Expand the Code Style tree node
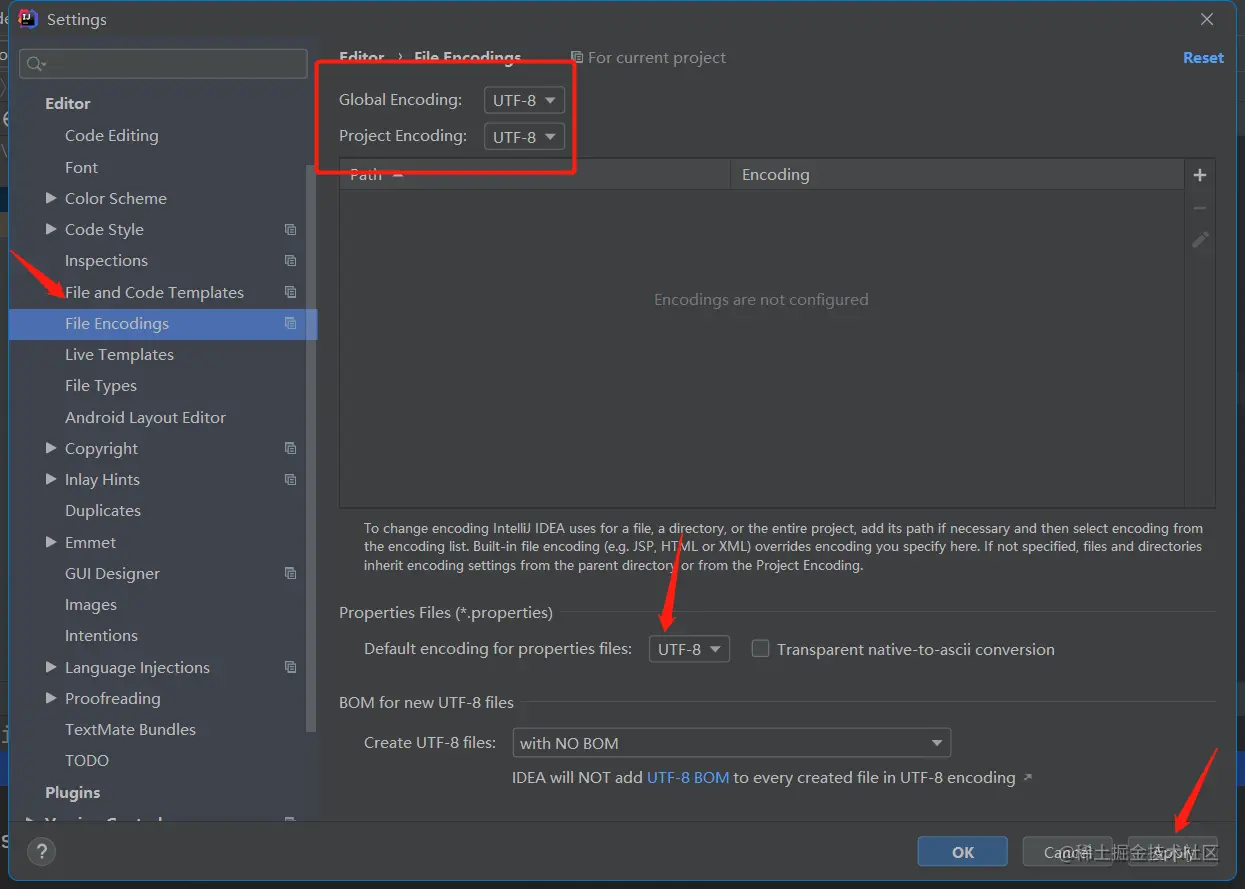 (x=51, y=229)
